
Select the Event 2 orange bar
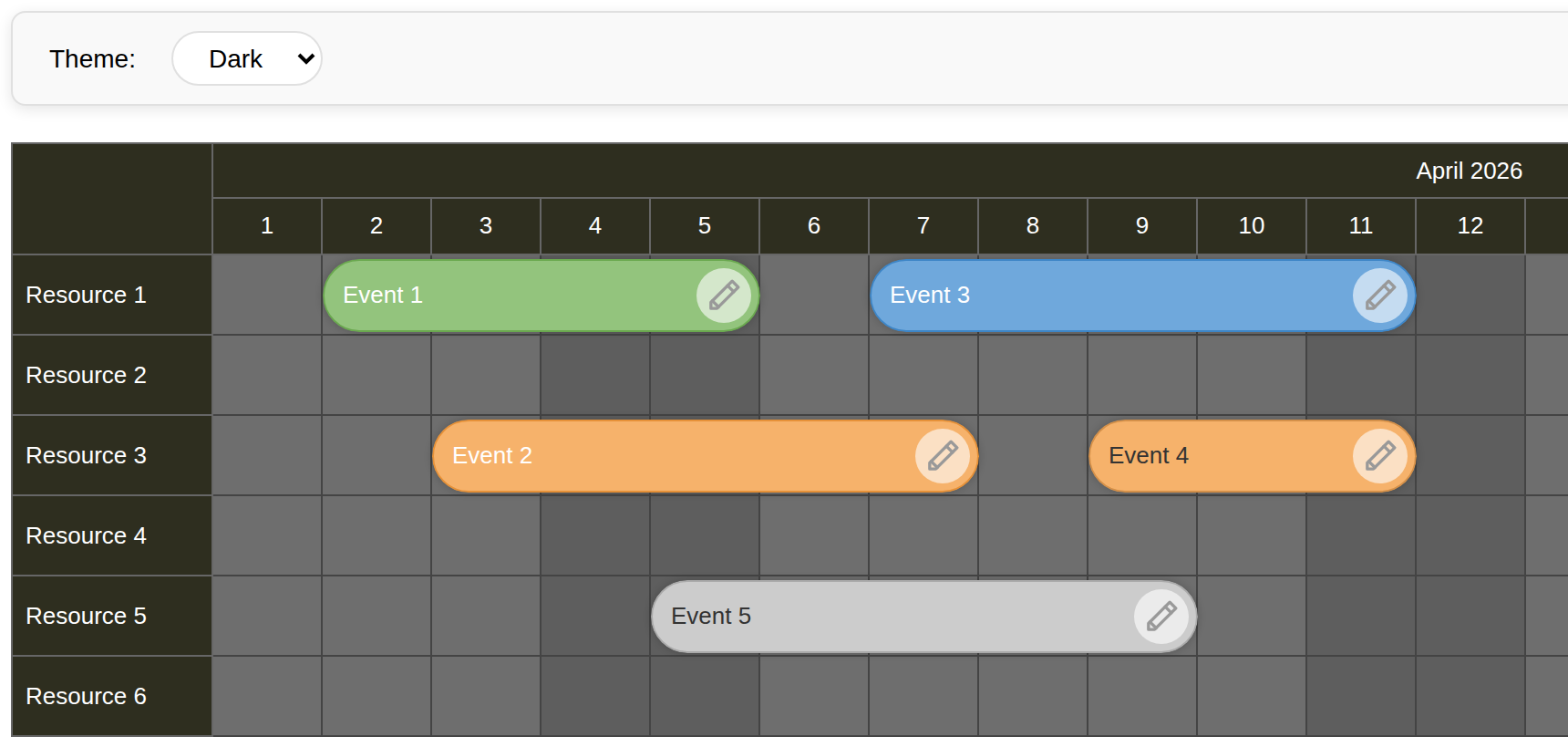click(638, 455)
